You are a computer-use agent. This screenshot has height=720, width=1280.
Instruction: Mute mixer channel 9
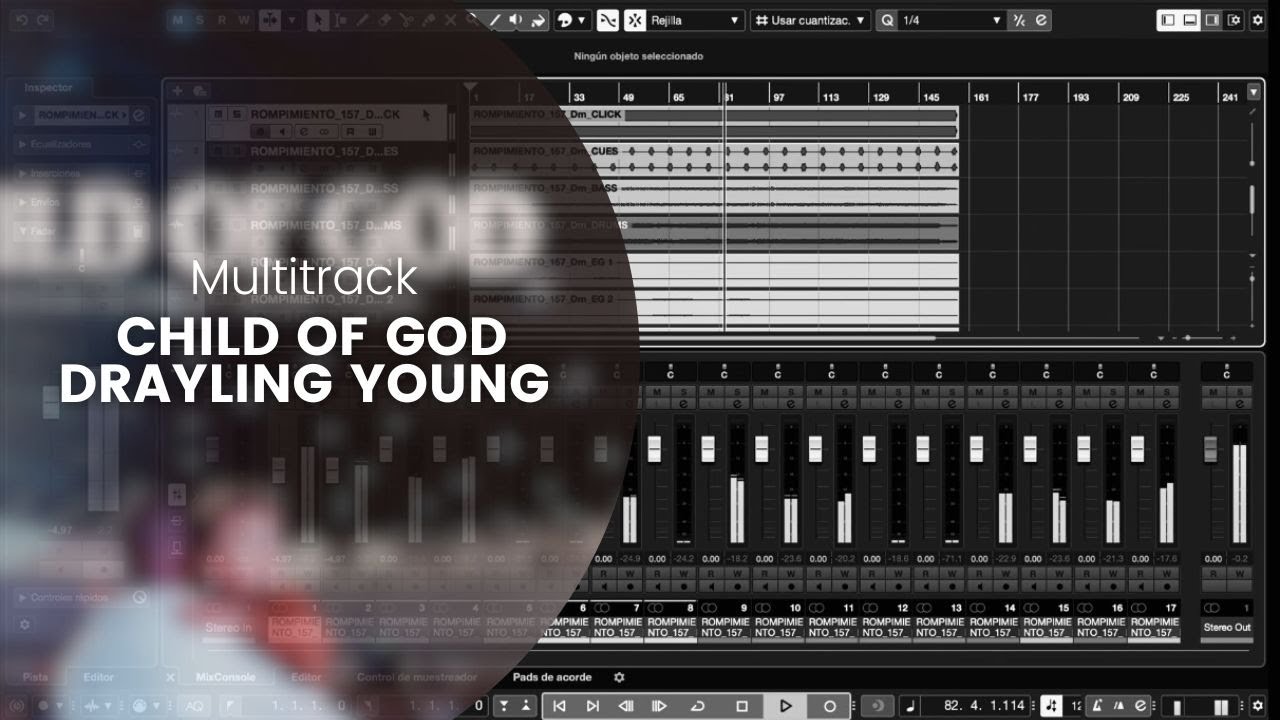710,391
